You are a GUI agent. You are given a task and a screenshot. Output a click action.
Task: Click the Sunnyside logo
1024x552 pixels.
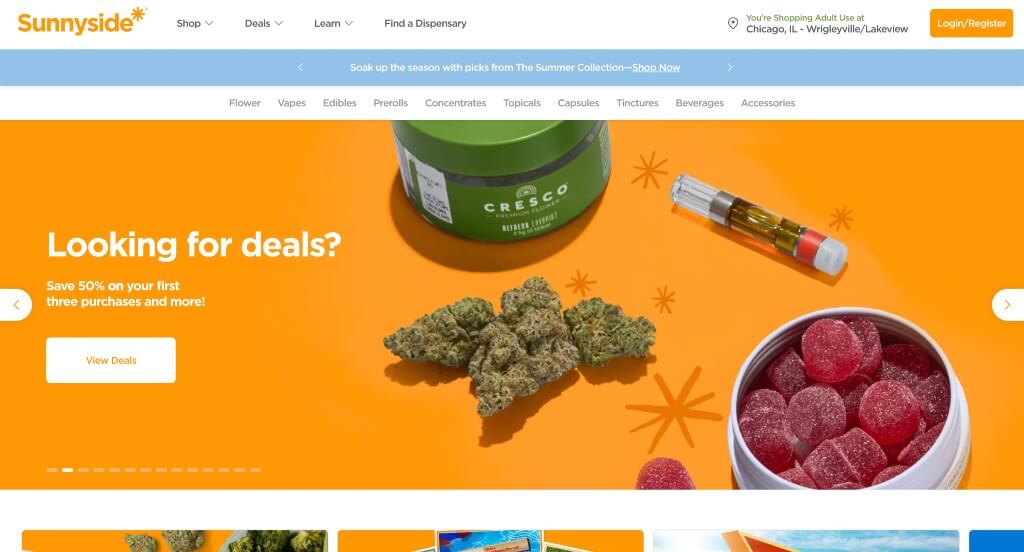82,22
